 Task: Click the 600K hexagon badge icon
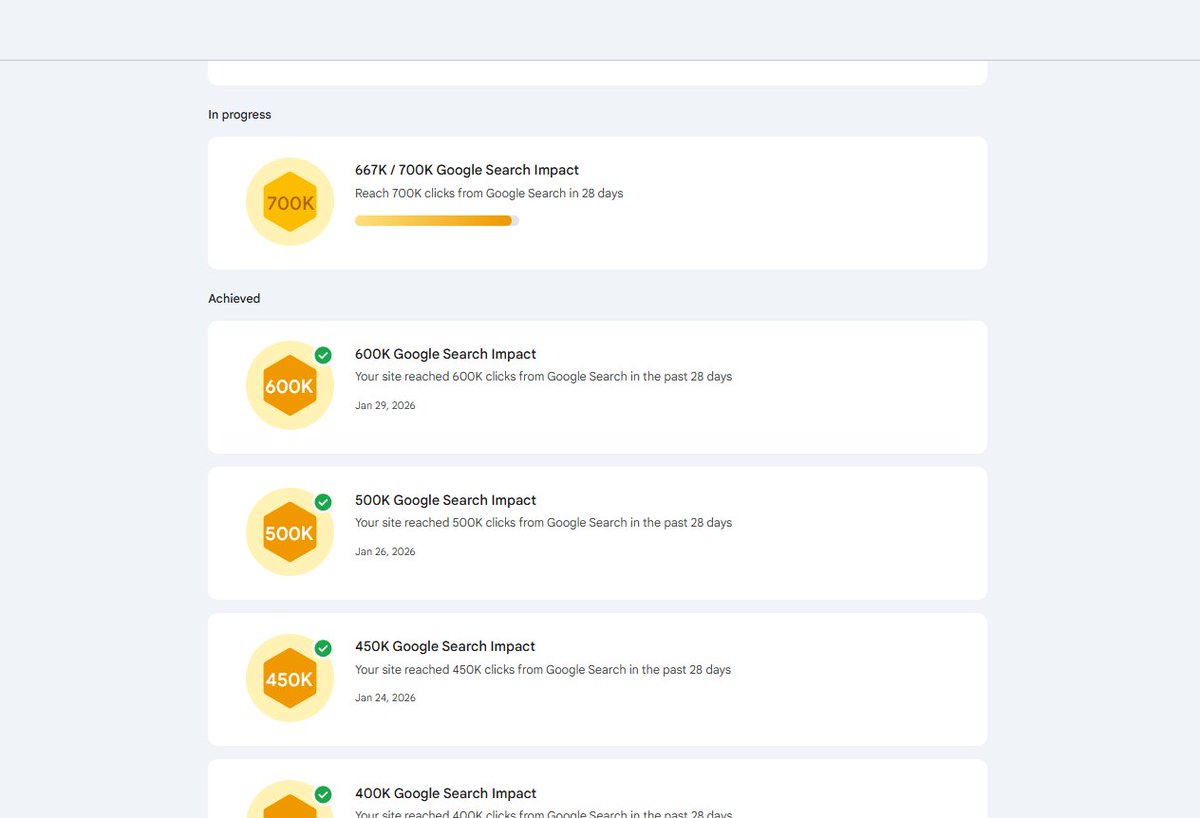(x=290, y=386)
